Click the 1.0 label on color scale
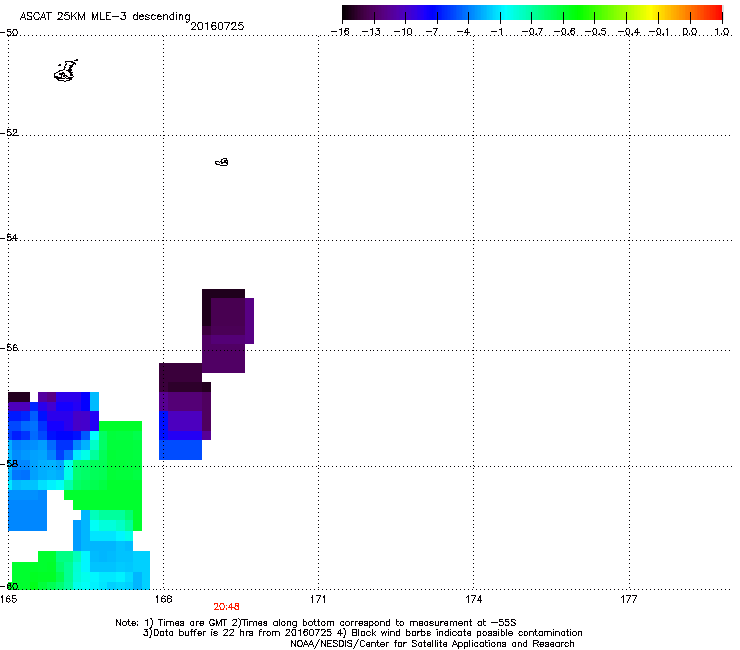The width and height of the screenshot is (740, 650). (x=722, y=32)
